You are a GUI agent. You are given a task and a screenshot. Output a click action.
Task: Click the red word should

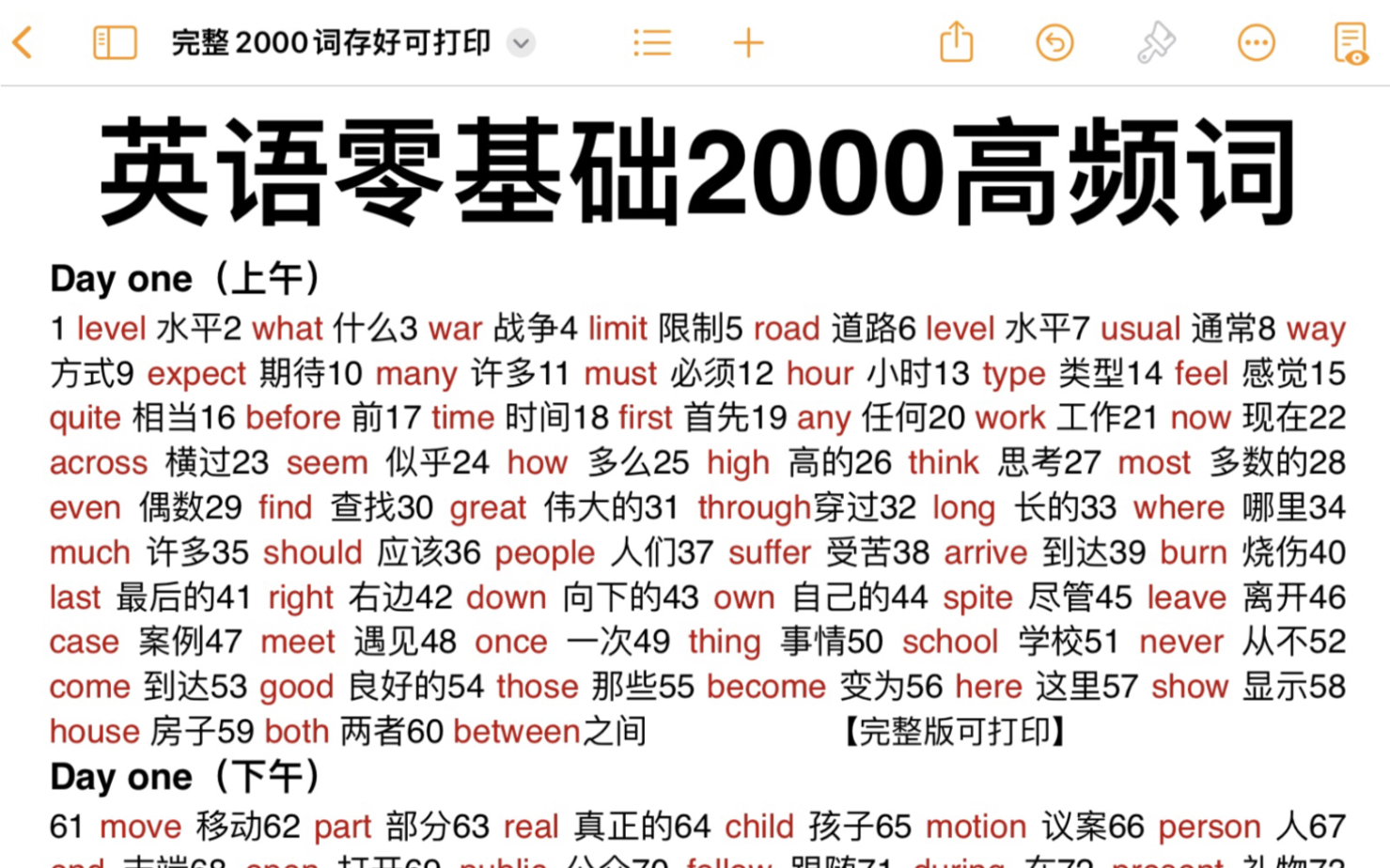[x=312, y=552]
